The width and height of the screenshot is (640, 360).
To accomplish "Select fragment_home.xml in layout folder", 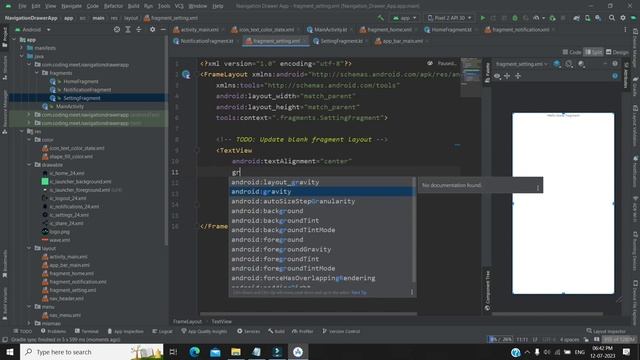I will click(x=72, y=273).
